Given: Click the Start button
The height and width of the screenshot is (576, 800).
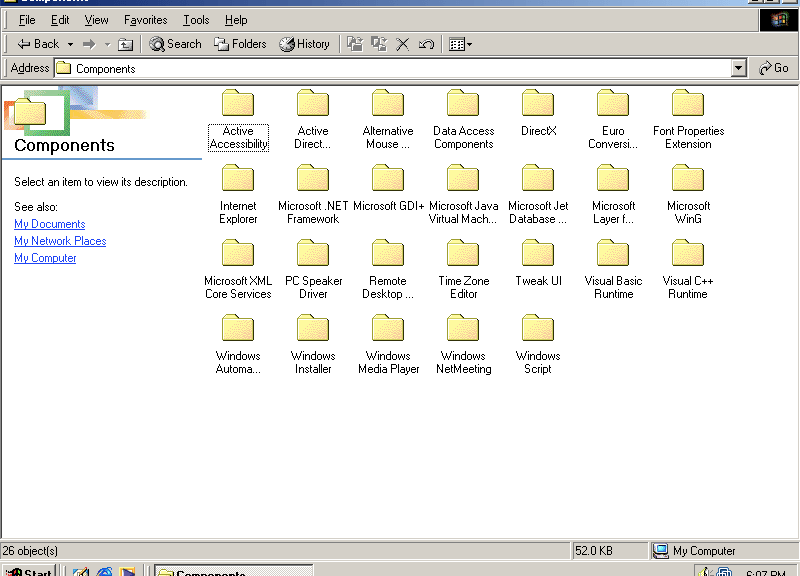Looking at the screenshot, I should pos(28,571).
